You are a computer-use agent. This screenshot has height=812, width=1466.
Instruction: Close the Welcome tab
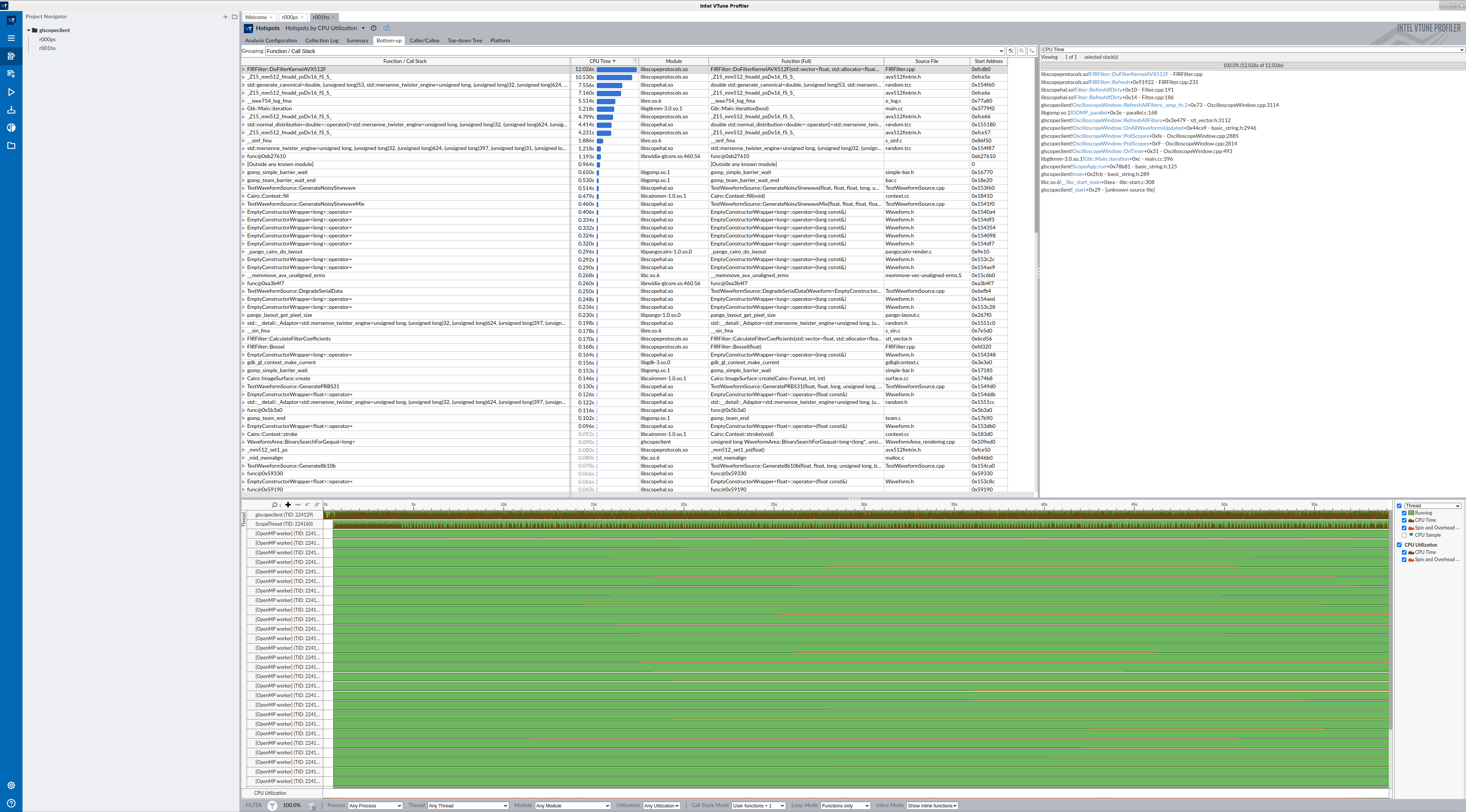coord(271,17)
